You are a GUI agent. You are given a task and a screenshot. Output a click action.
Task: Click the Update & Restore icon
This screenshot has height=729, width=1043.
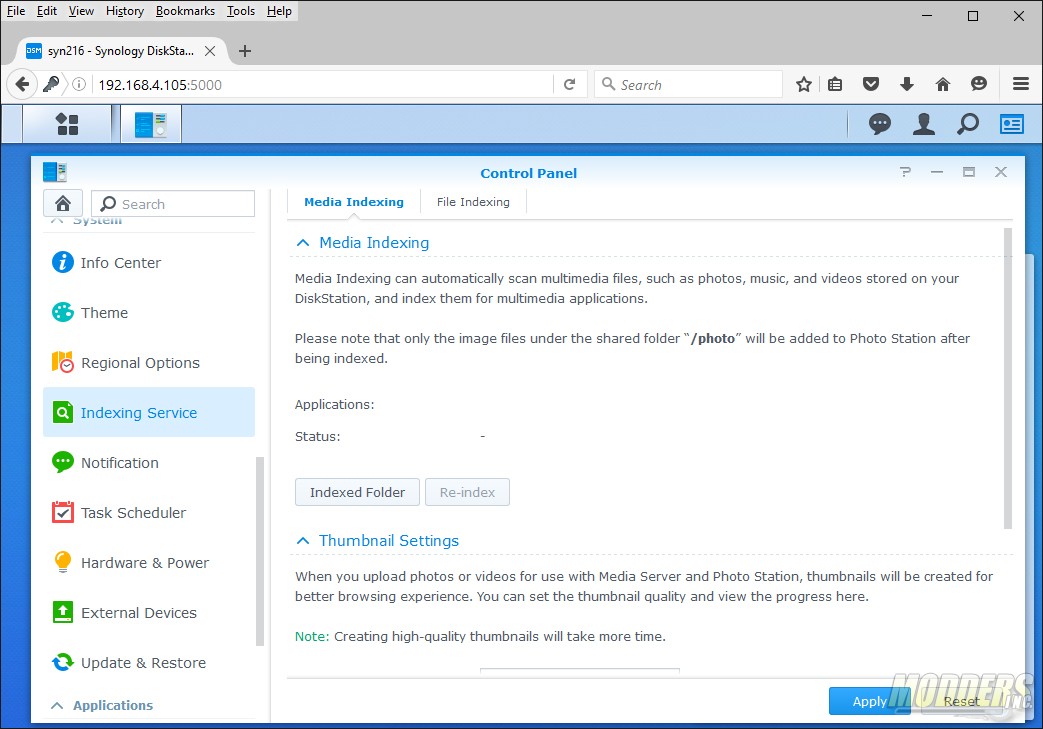63,662
